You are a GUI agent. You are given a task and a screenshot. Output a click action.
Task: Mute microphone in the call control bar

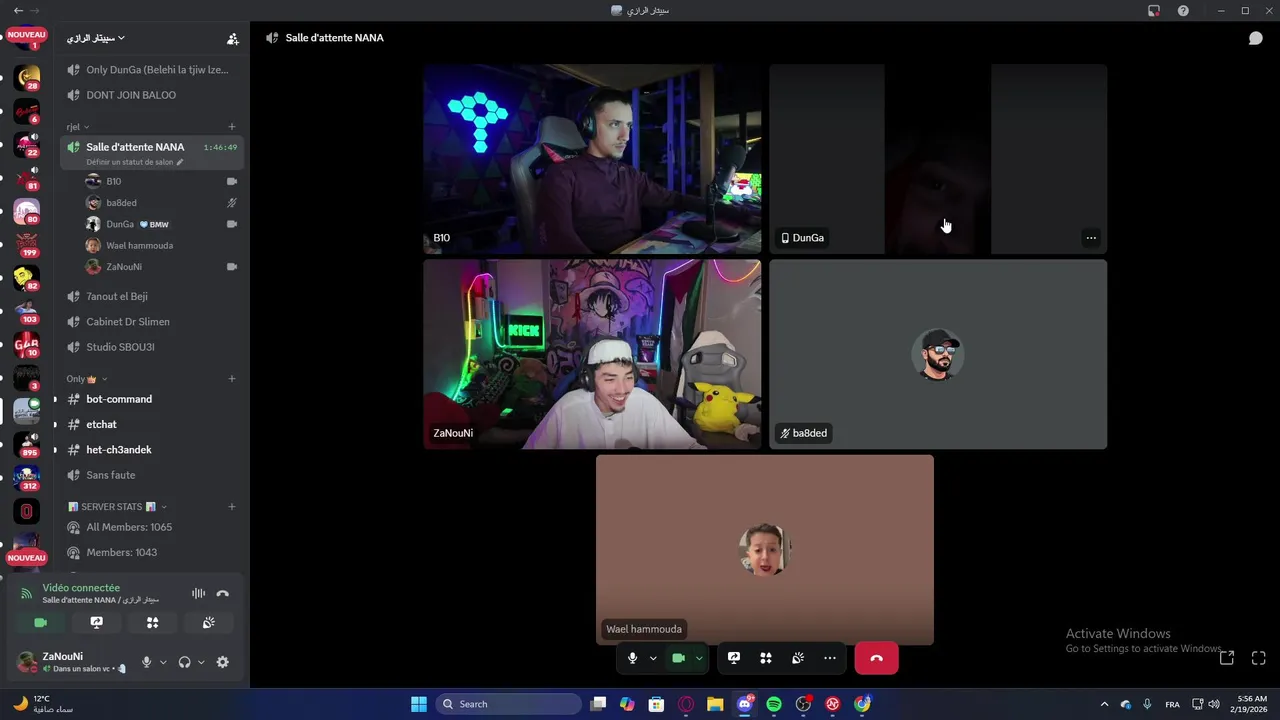[632, 658]
